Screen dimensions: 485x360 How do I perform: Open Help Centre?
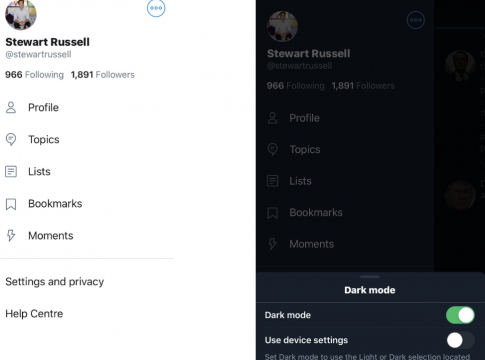(x=34, y=314)
